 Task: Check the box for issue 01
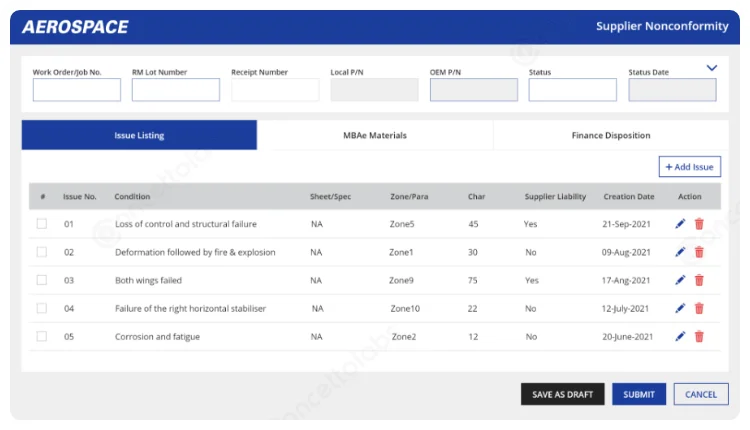pyautogui.click(x=42, y=224)
